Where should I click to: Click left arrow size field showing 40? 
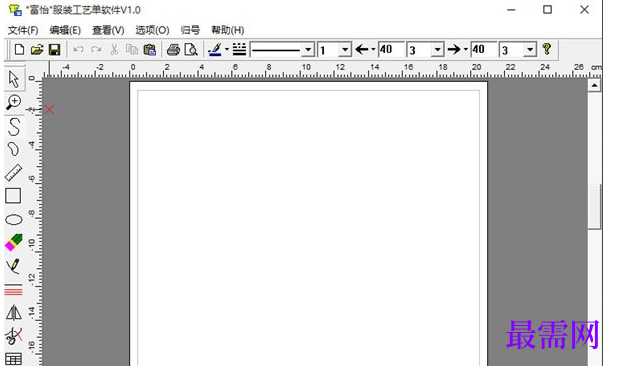(391, 50)
